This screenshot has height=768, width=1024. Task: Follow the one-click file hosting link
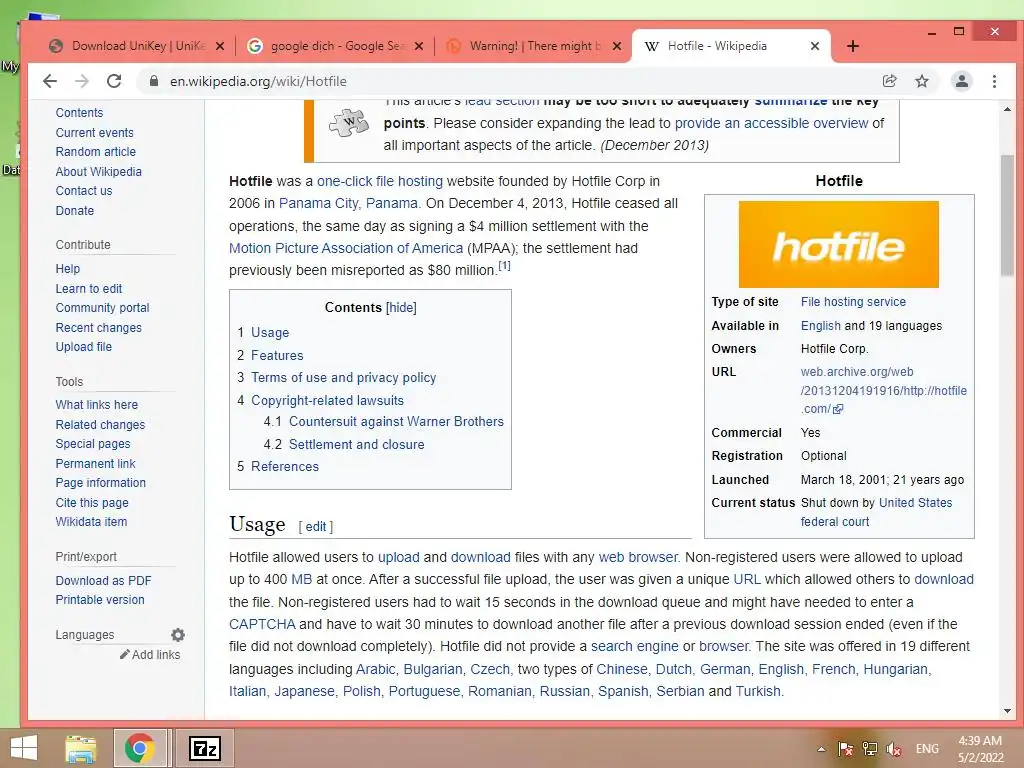pos(379,181)
